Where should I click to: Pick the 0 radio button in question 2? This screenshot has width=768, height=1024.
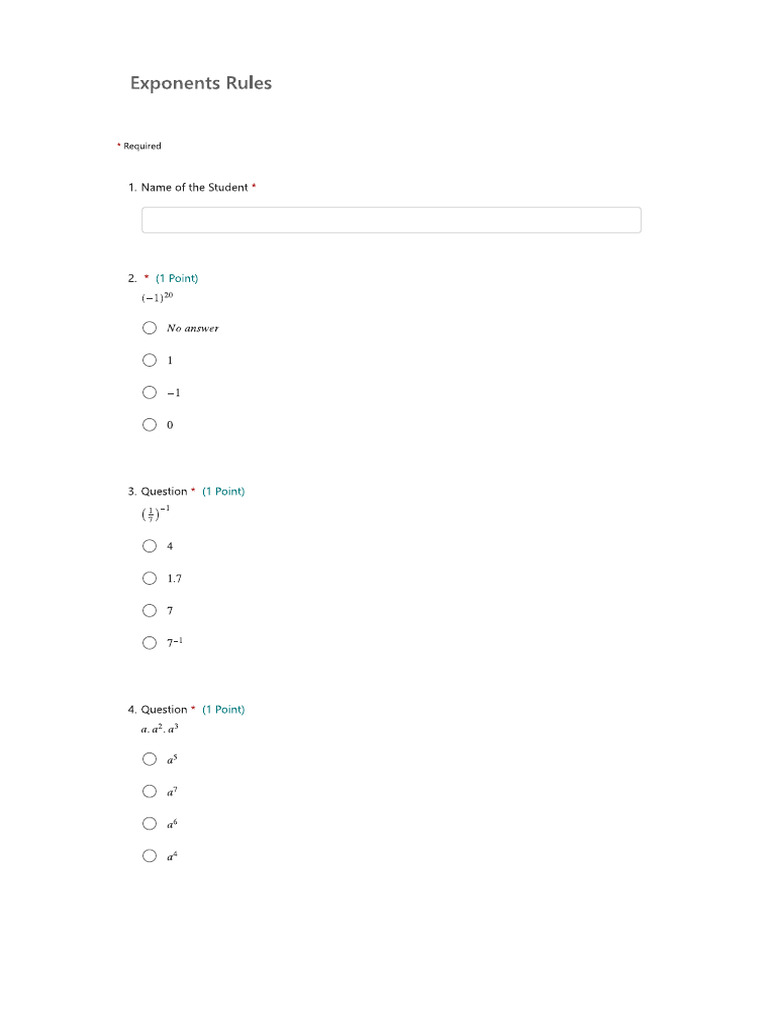(150, 424)
